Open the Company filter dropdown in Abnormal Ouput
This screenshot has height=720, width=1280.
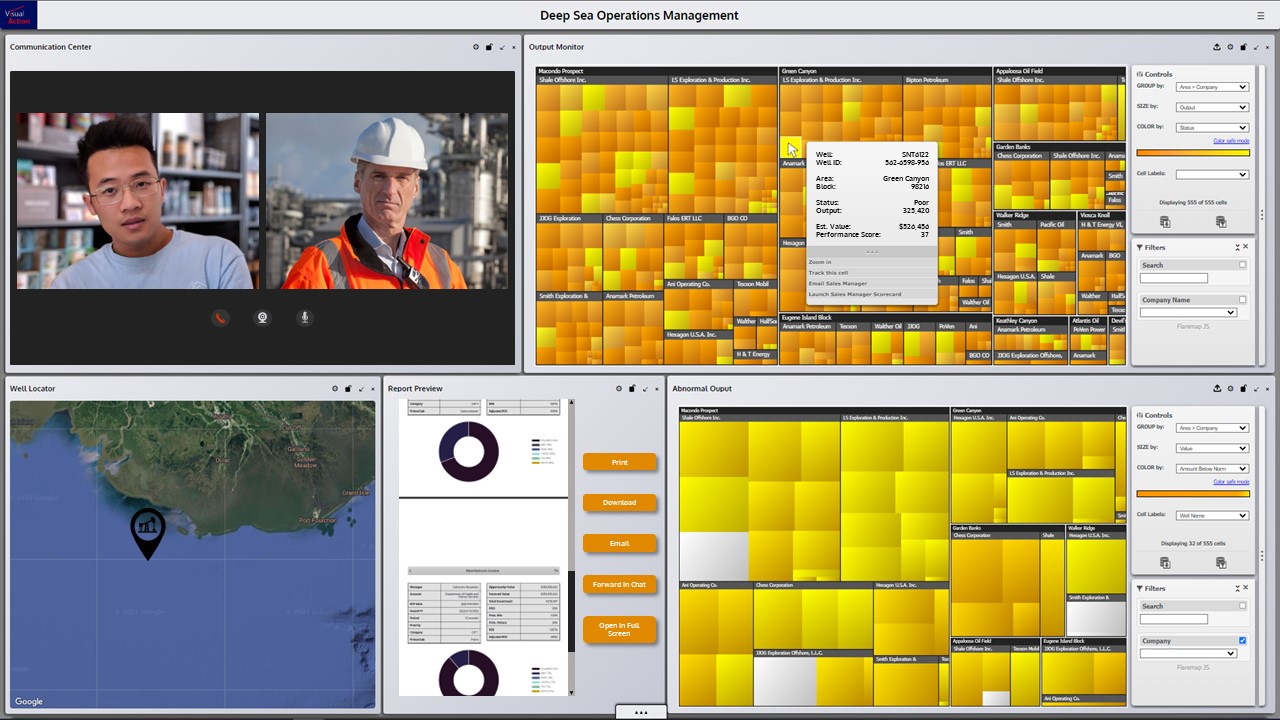1188,654
